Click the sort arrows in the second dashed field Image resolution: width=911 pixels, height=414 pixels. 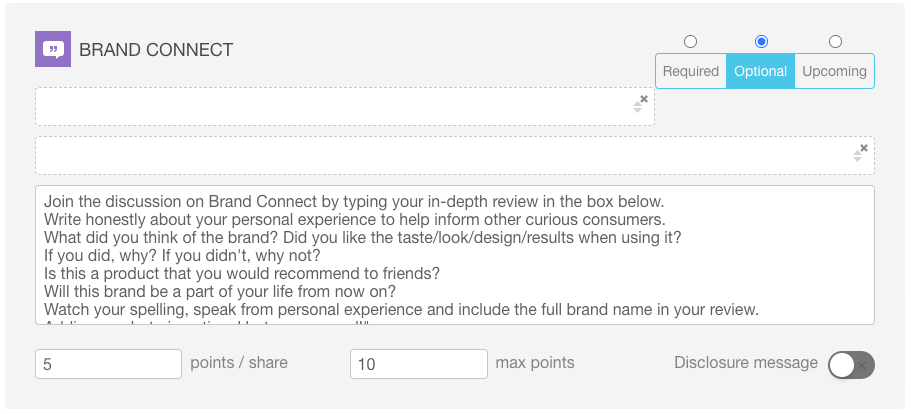coord(858,156)
